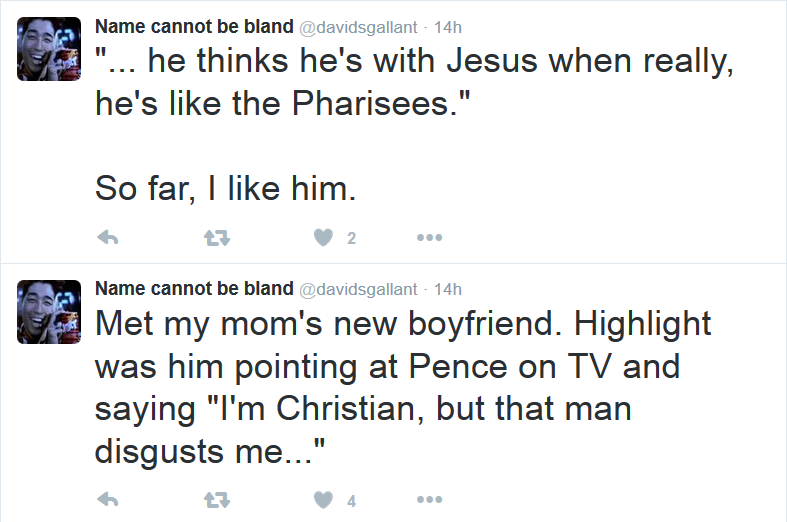Open second tweet's profile avatar
Screen dimensions: 787x522
click(49, 312)
